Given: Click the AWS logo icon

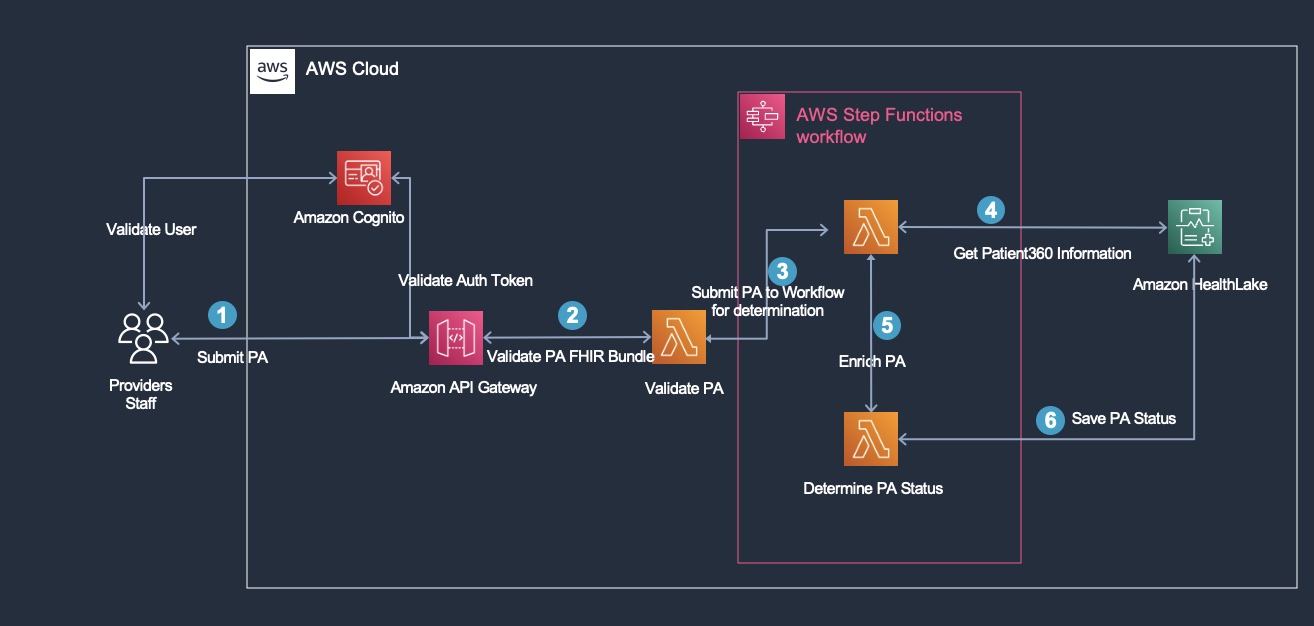Looking at the screenshot, I should [272, 70].
